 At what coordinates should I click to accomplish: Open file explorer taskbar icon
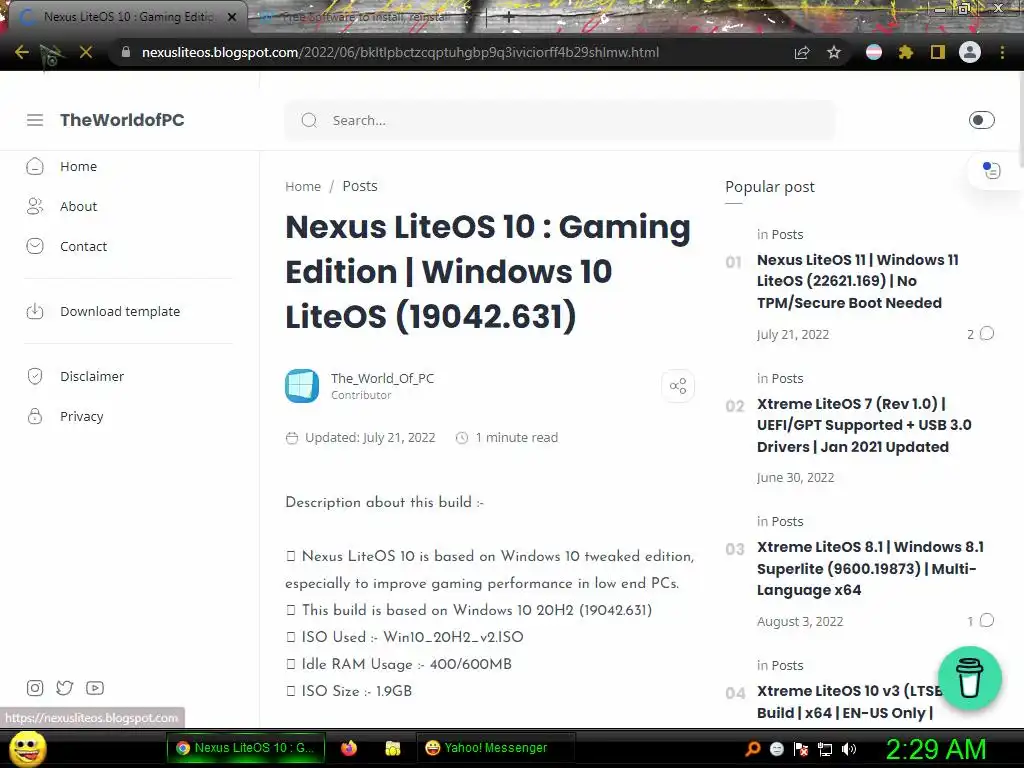(392, 748)
